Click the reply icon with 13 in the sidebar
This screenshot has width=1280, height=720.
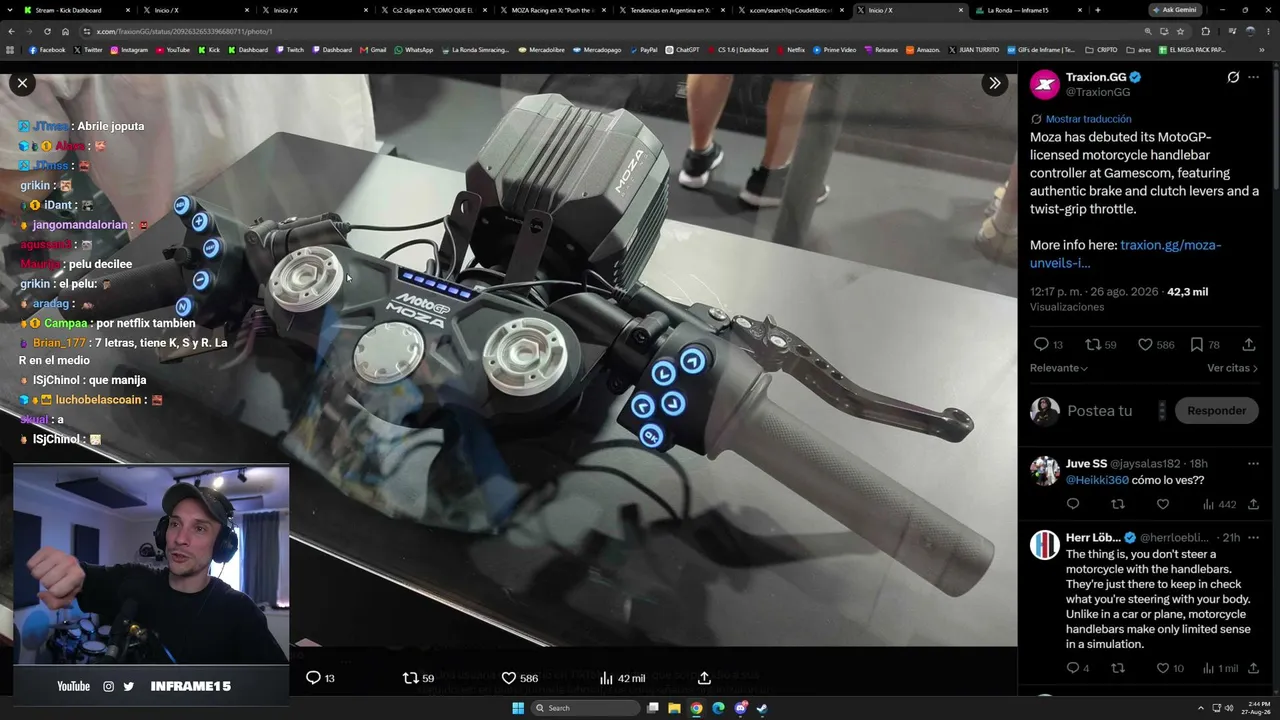pos(1048,344)
